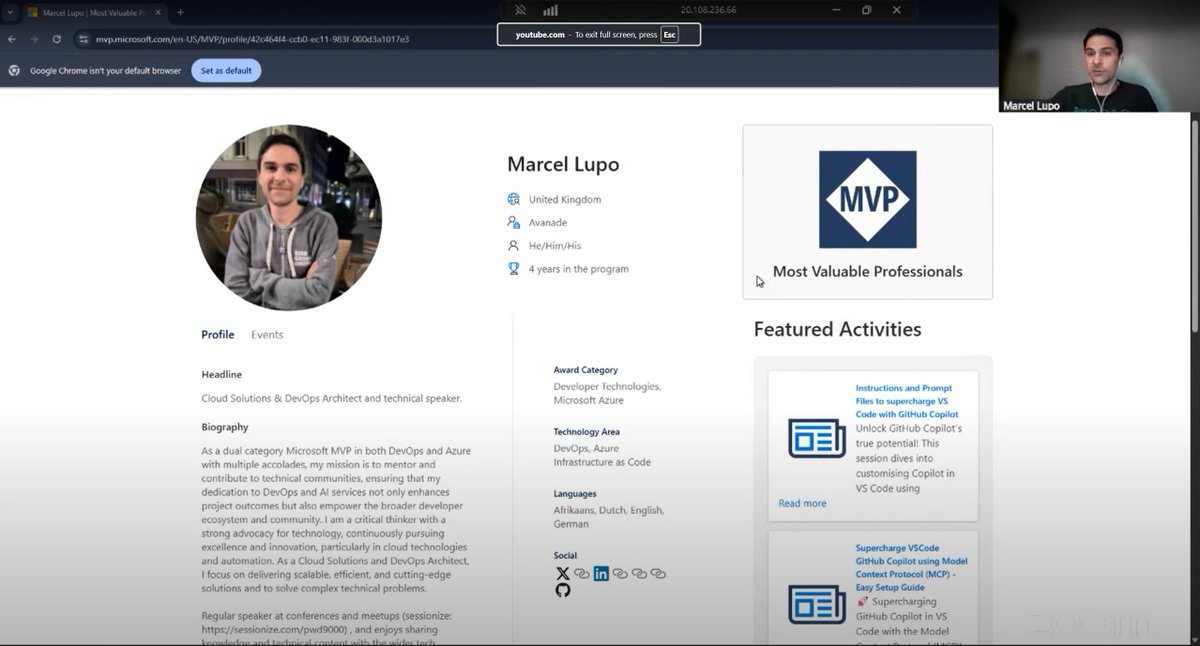Click the Marcel Lupo webcam video thumbnail
The image size is (1200, 646).
pos(1099,56)
